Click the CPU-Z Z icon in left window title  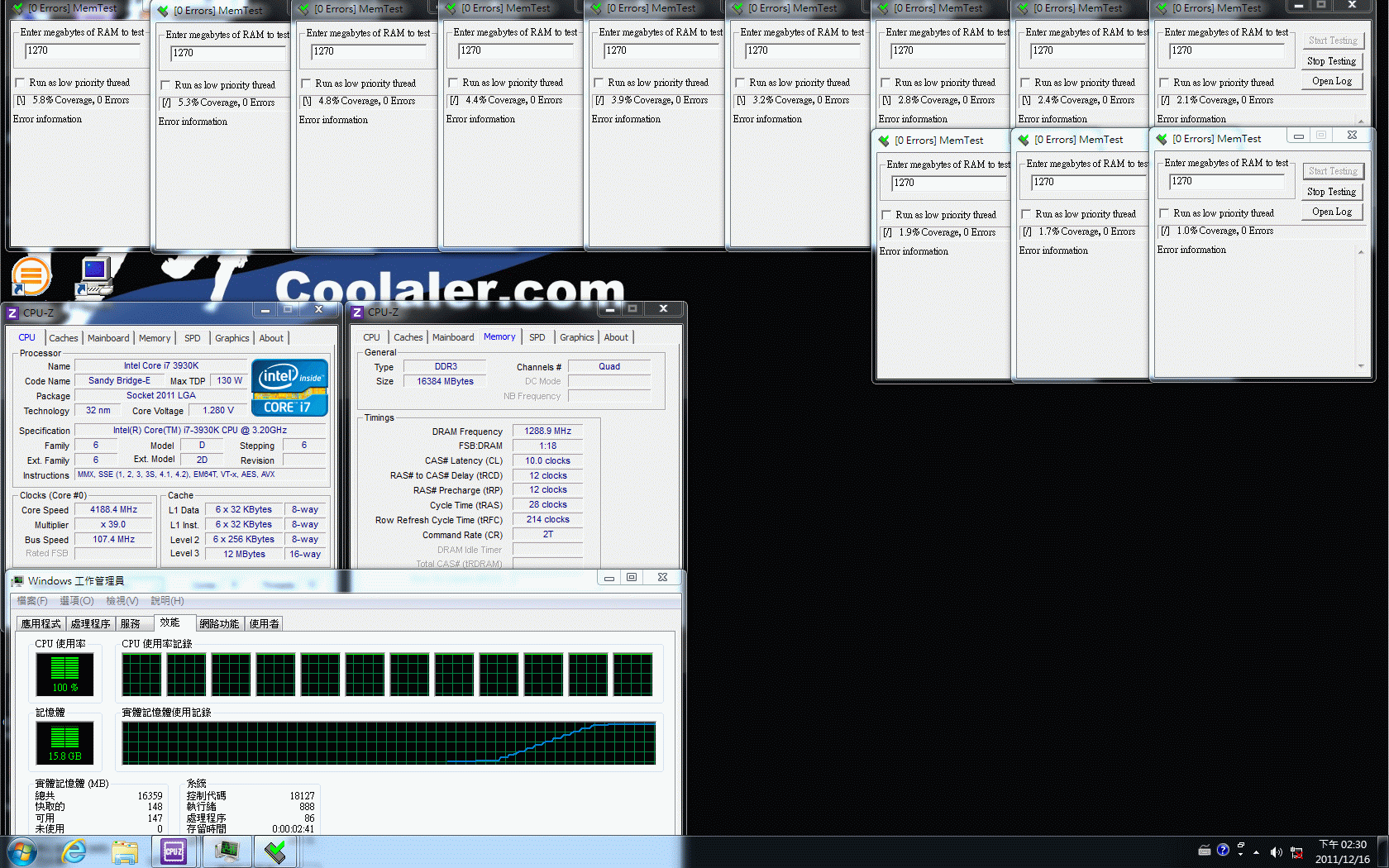(12, 313)
